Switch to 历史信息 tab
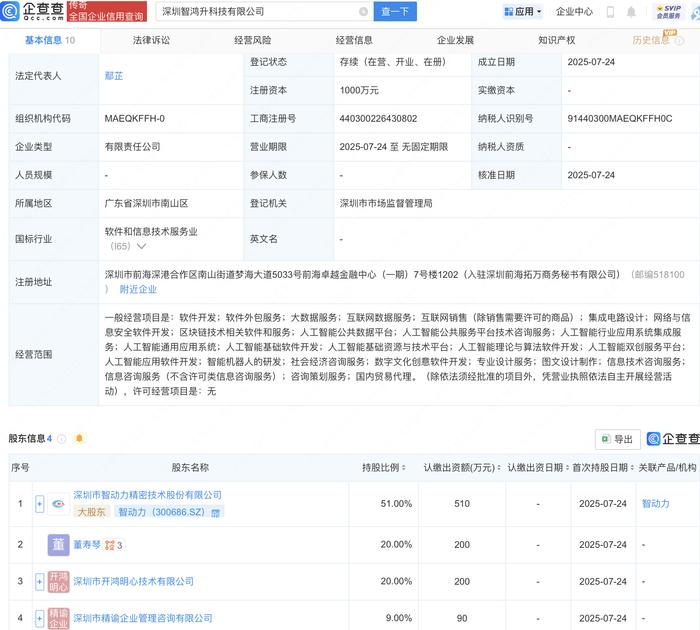 [x=651, y=40]
